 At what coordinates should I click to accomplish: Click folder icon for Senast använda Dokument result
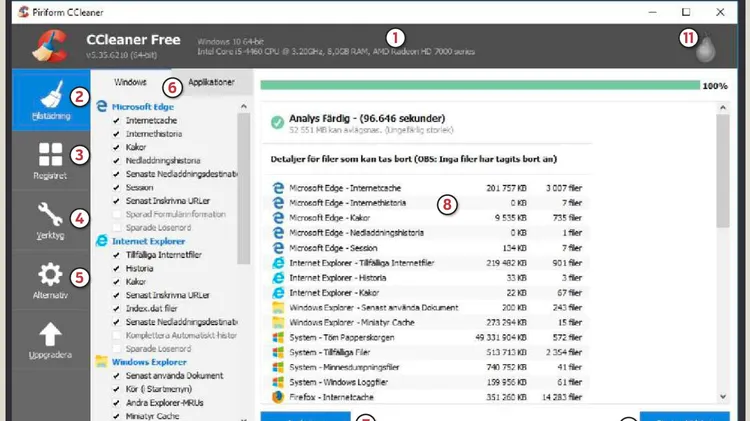pyautogui.click(x=278, y=307)
